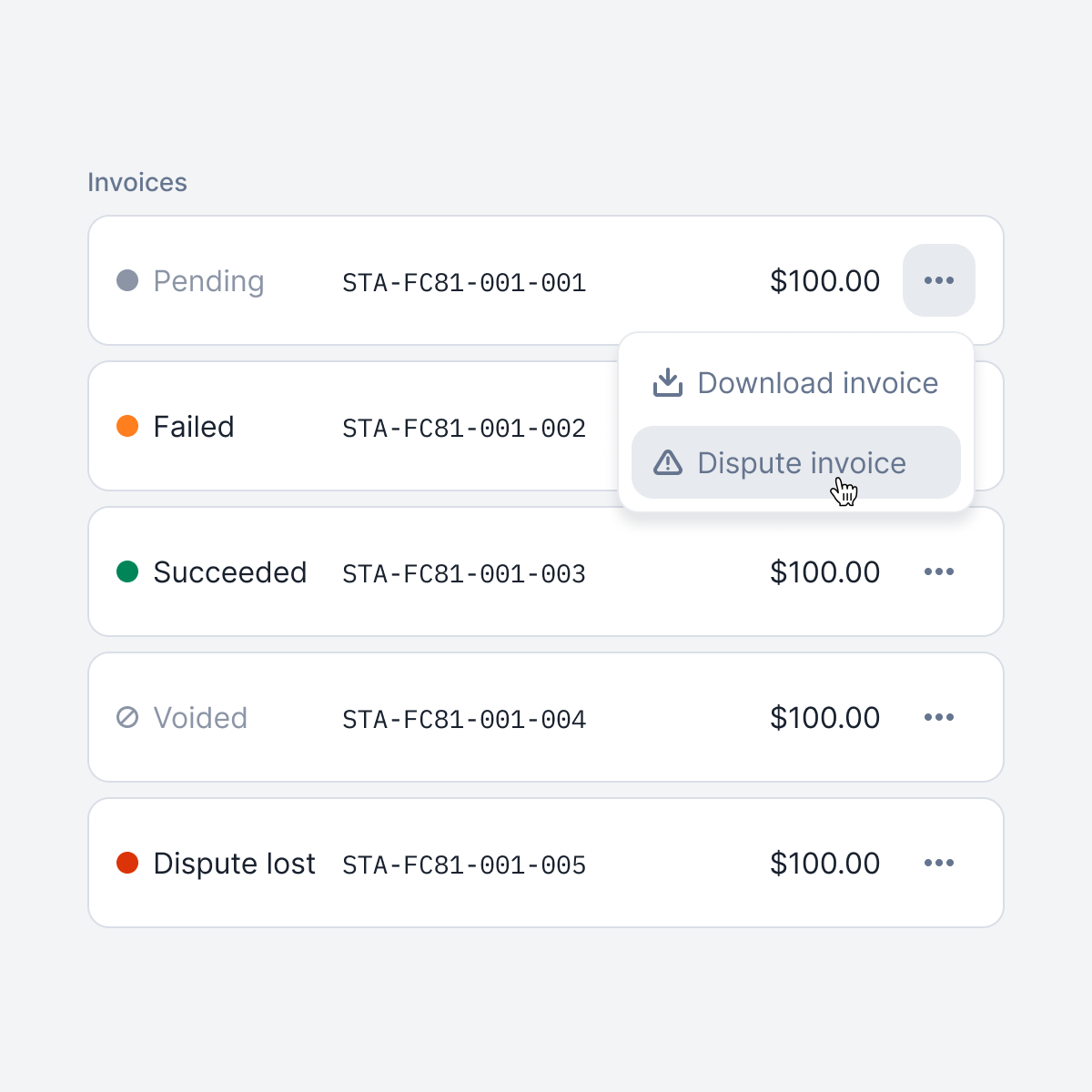Click the Dispute lost status label
The width and height of the screenshot is (1092, 1092).
coord(234,864)
